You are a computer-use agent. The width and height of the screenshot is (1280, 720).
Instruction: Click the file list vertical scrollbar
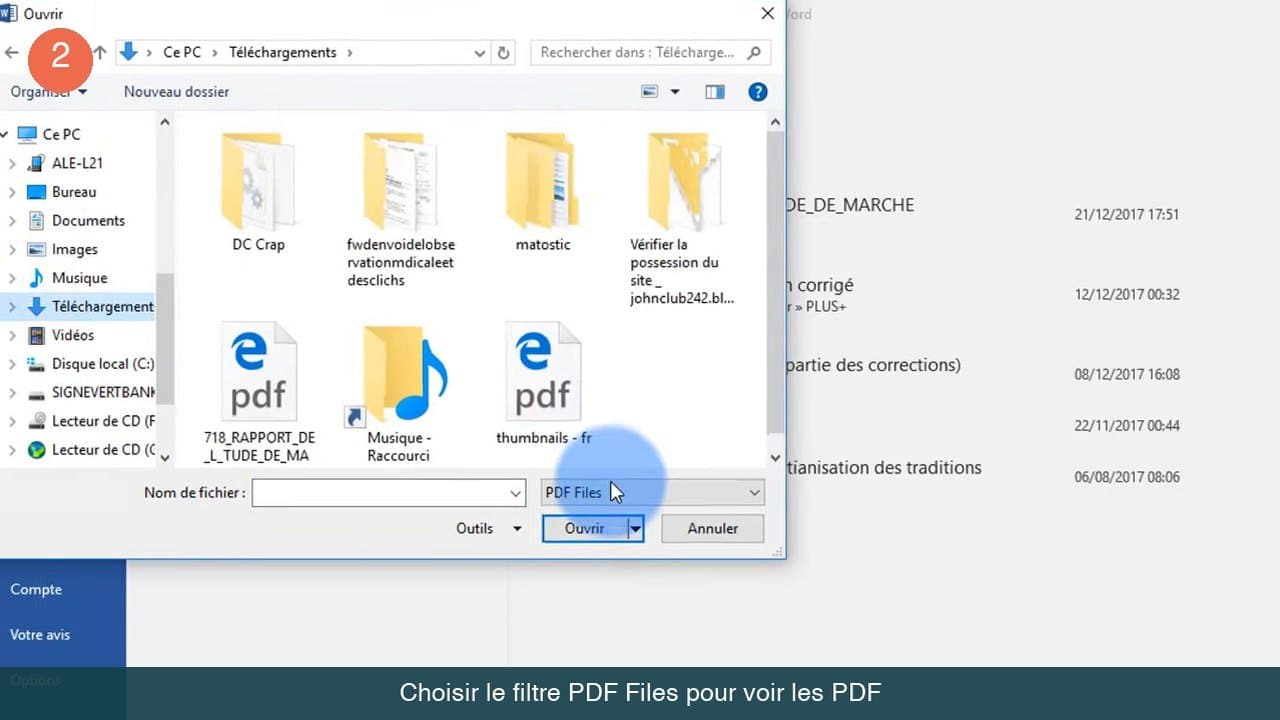(775, 283)
